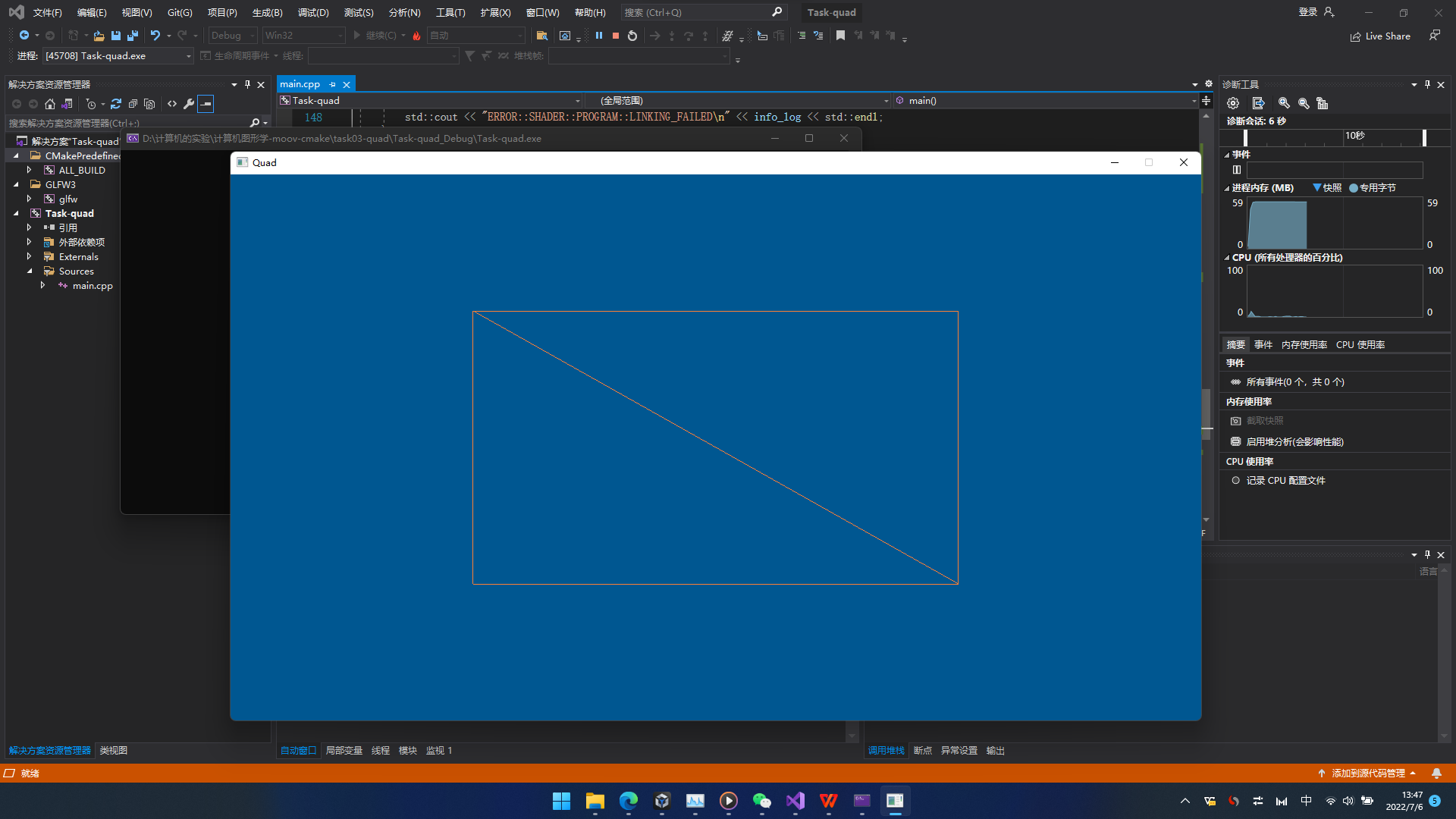Click the Save All icon in toolbar
Image resolution: width=1456 pixels, height=819 pixels.
133,36
